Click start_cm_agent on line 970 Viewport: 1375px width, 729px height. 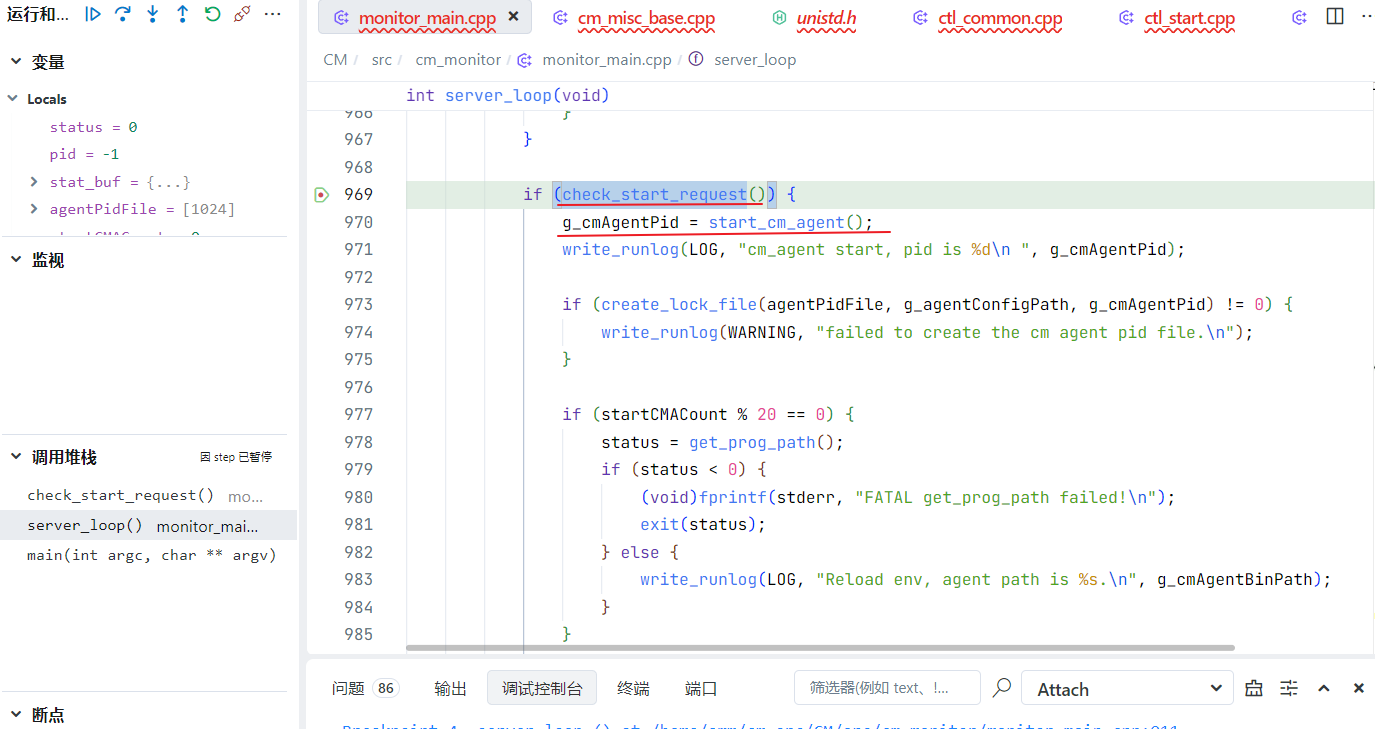point(776,222)
